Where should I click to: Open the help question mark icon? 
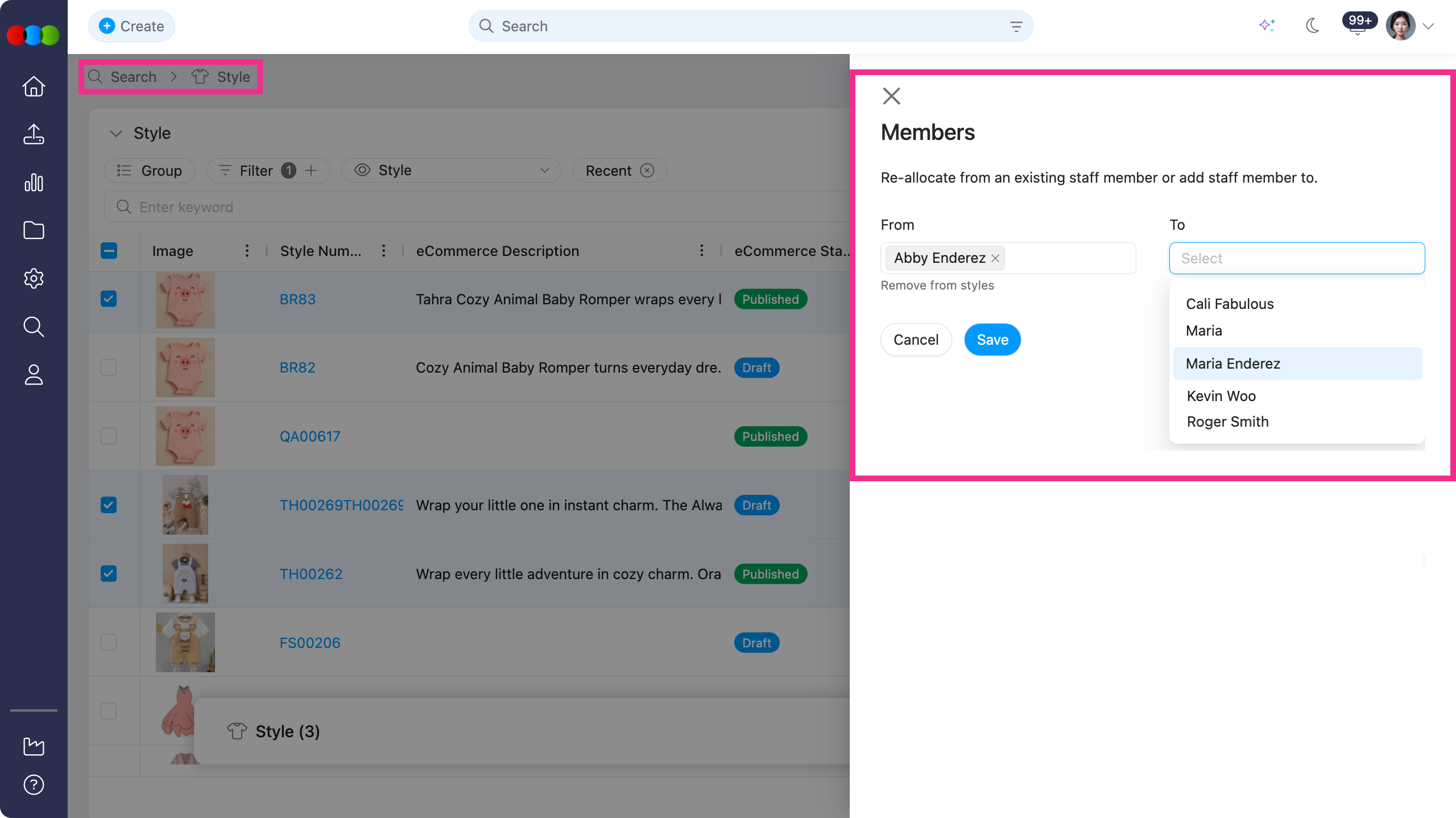coord(34,785)
